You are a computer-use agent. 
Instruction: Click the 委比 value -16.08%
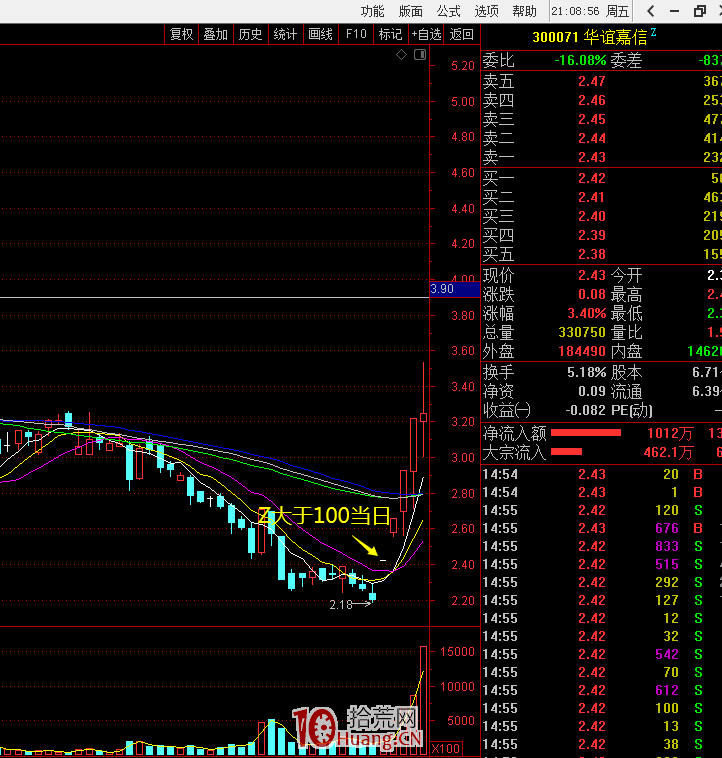[580, 60]
